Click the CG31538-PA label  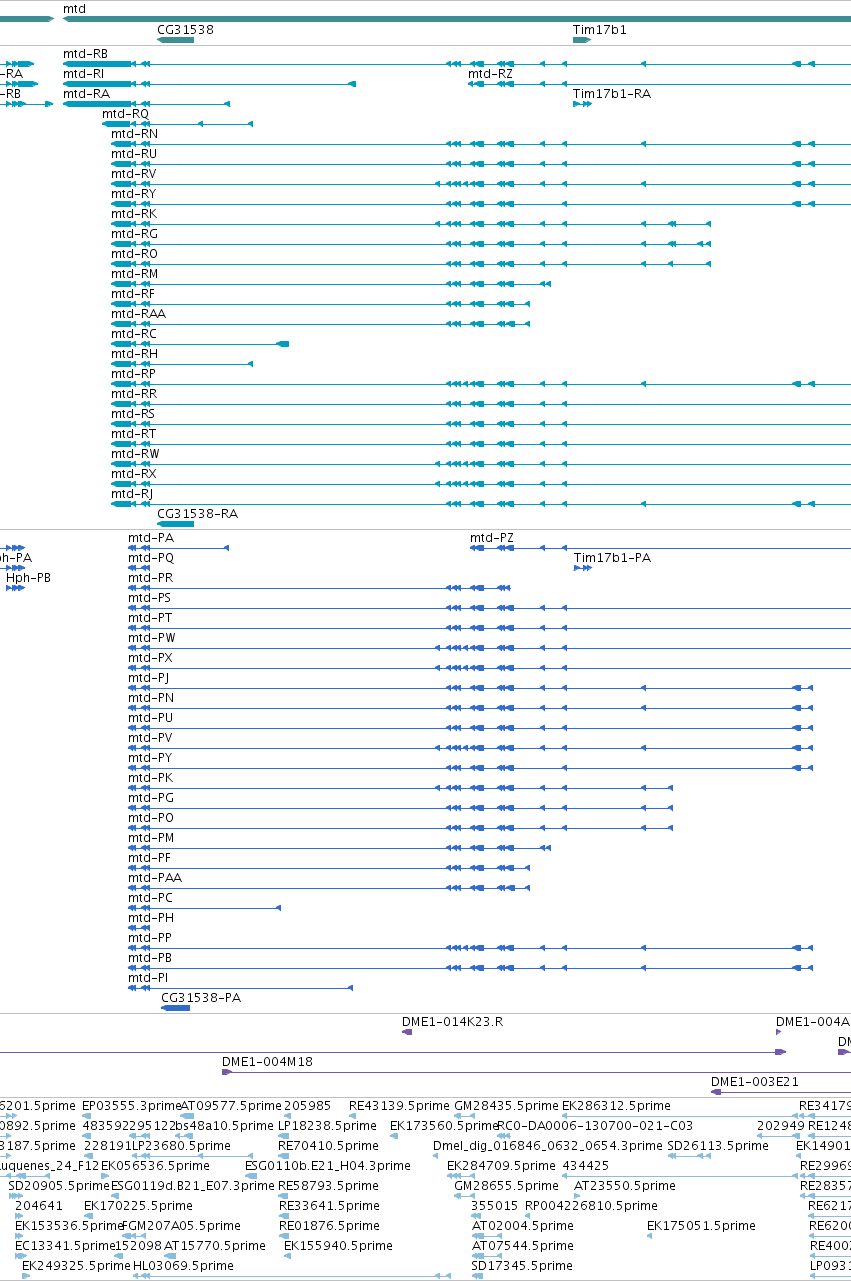click(201, 998)
